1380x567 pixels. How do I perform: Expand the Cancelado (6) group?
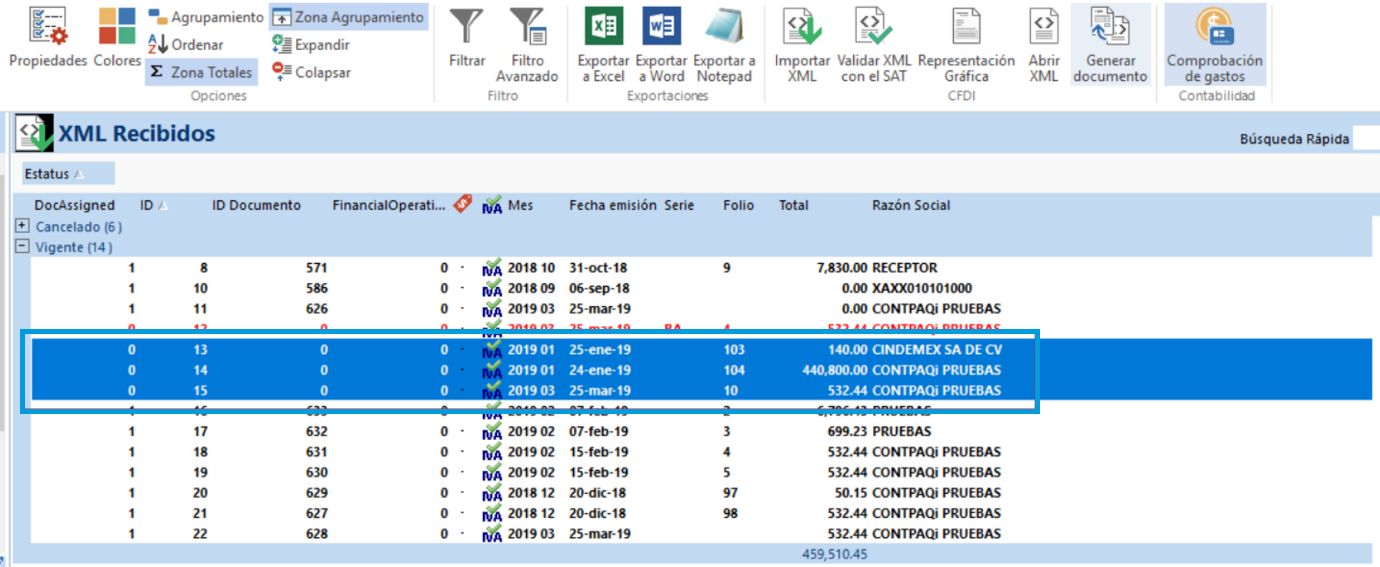(x=23, y=227)
